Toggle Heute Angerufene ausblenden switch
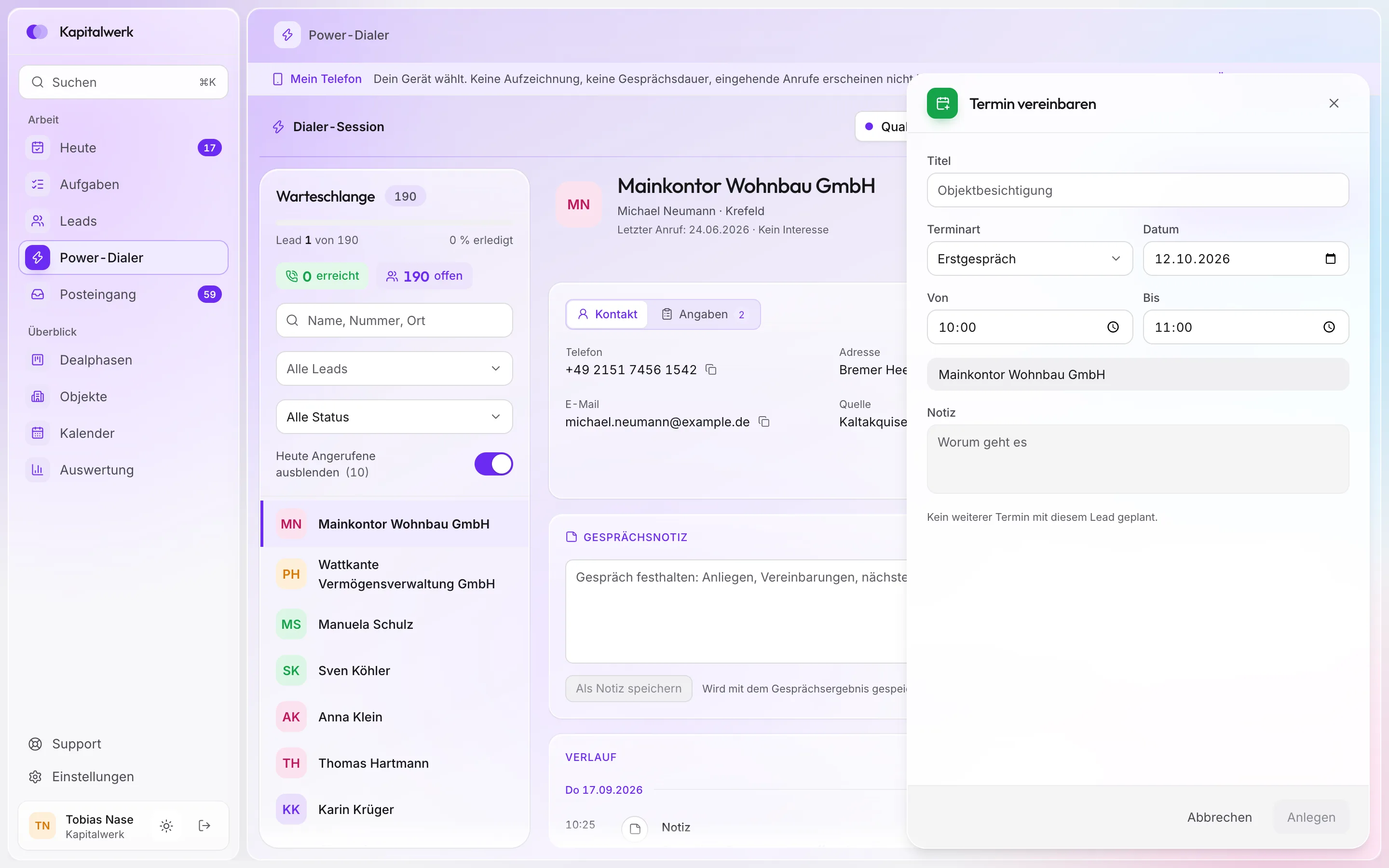The height and width of the screenshot is (868, 1389). 493,464
